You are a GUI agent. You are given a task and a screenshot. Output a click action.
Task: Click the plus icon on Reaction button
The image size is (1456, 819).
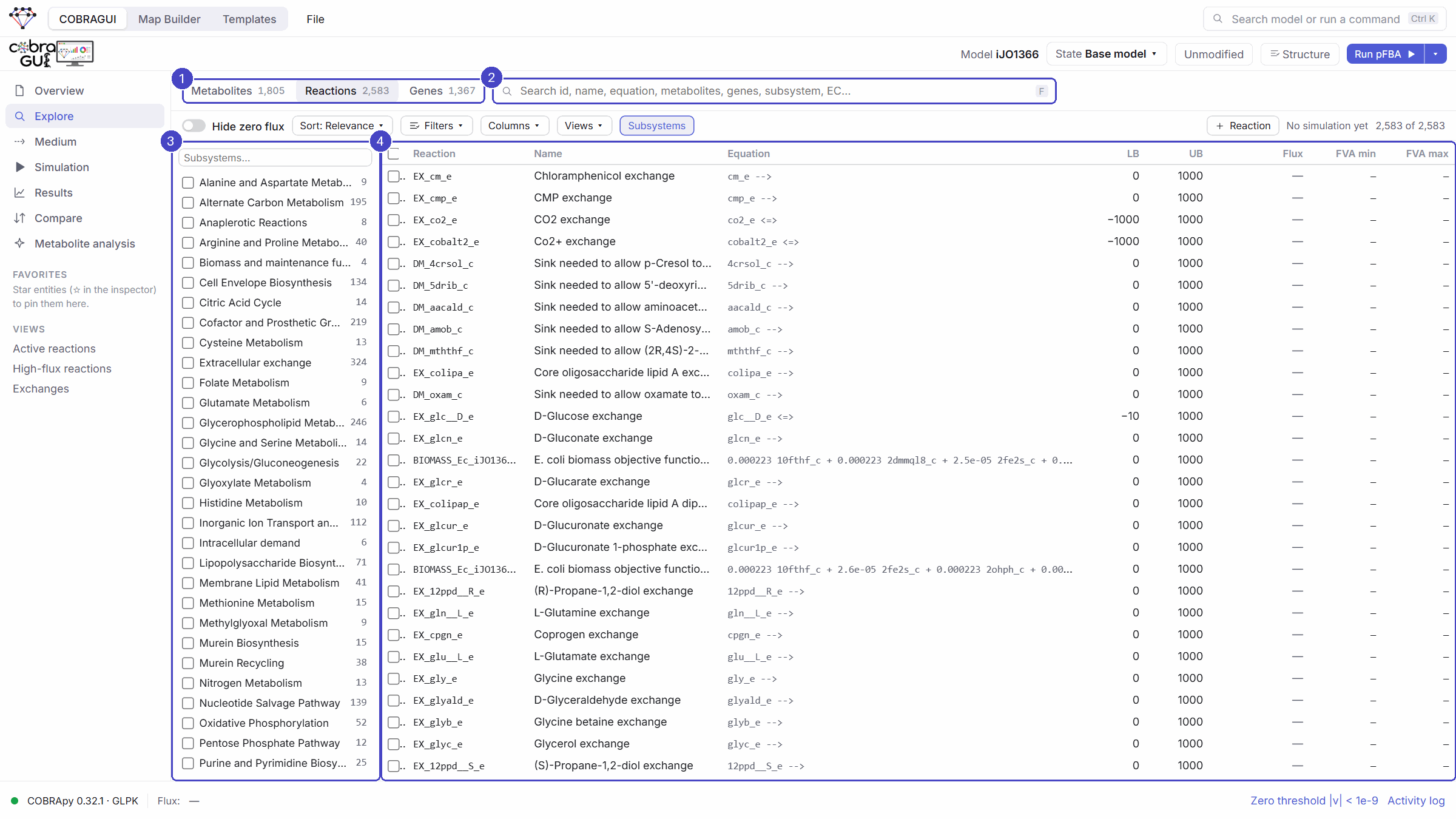1219,126
